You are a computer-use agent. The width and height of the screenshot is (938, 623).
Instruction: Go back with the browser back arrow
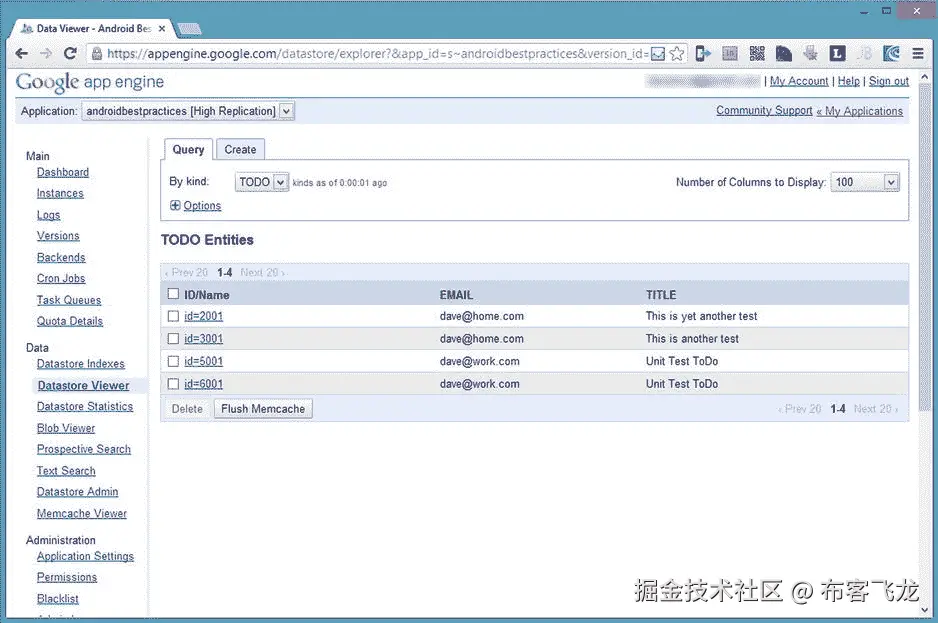tap(22, 54)
